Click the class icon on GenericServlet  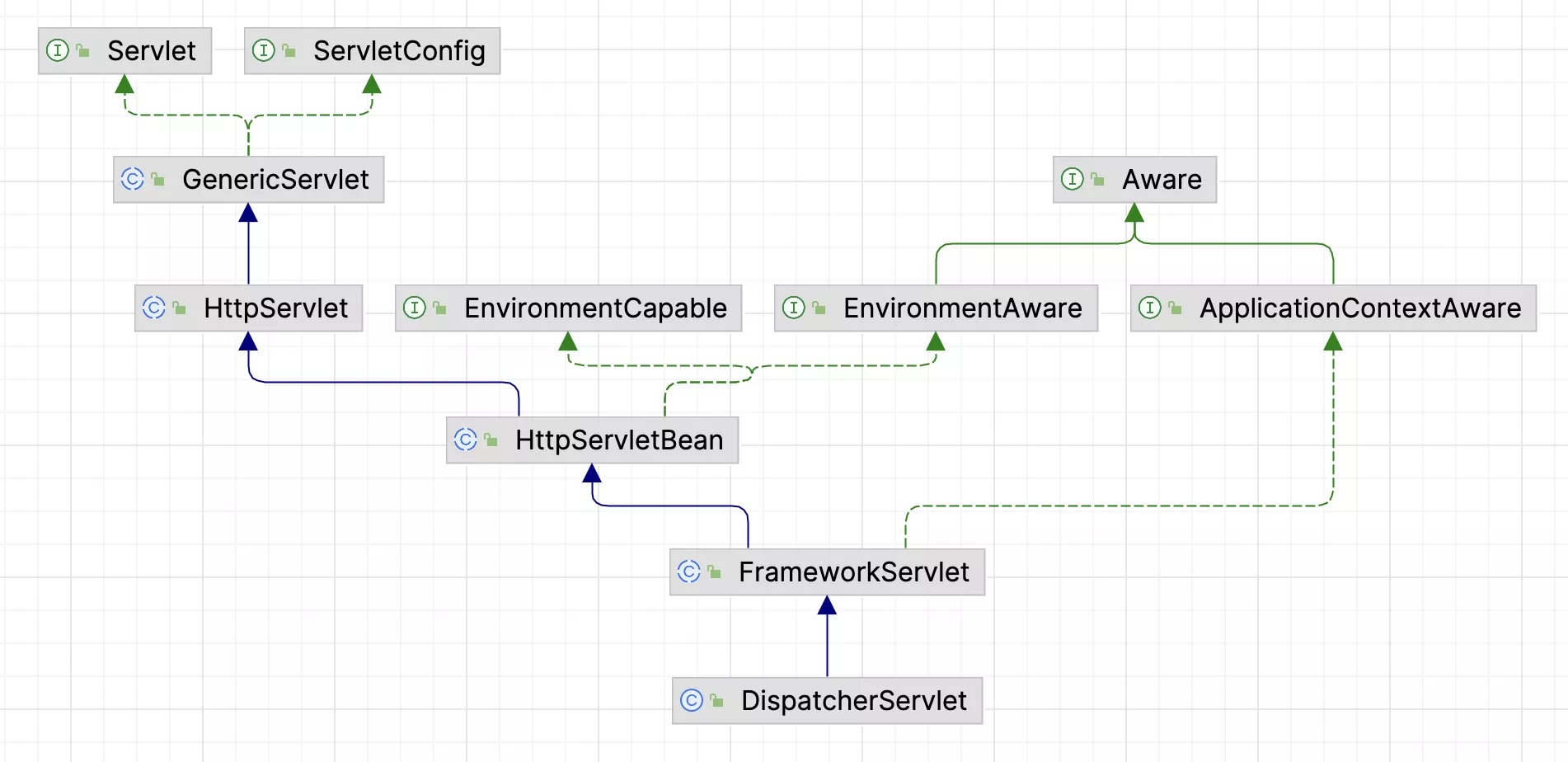click(133, 179)
